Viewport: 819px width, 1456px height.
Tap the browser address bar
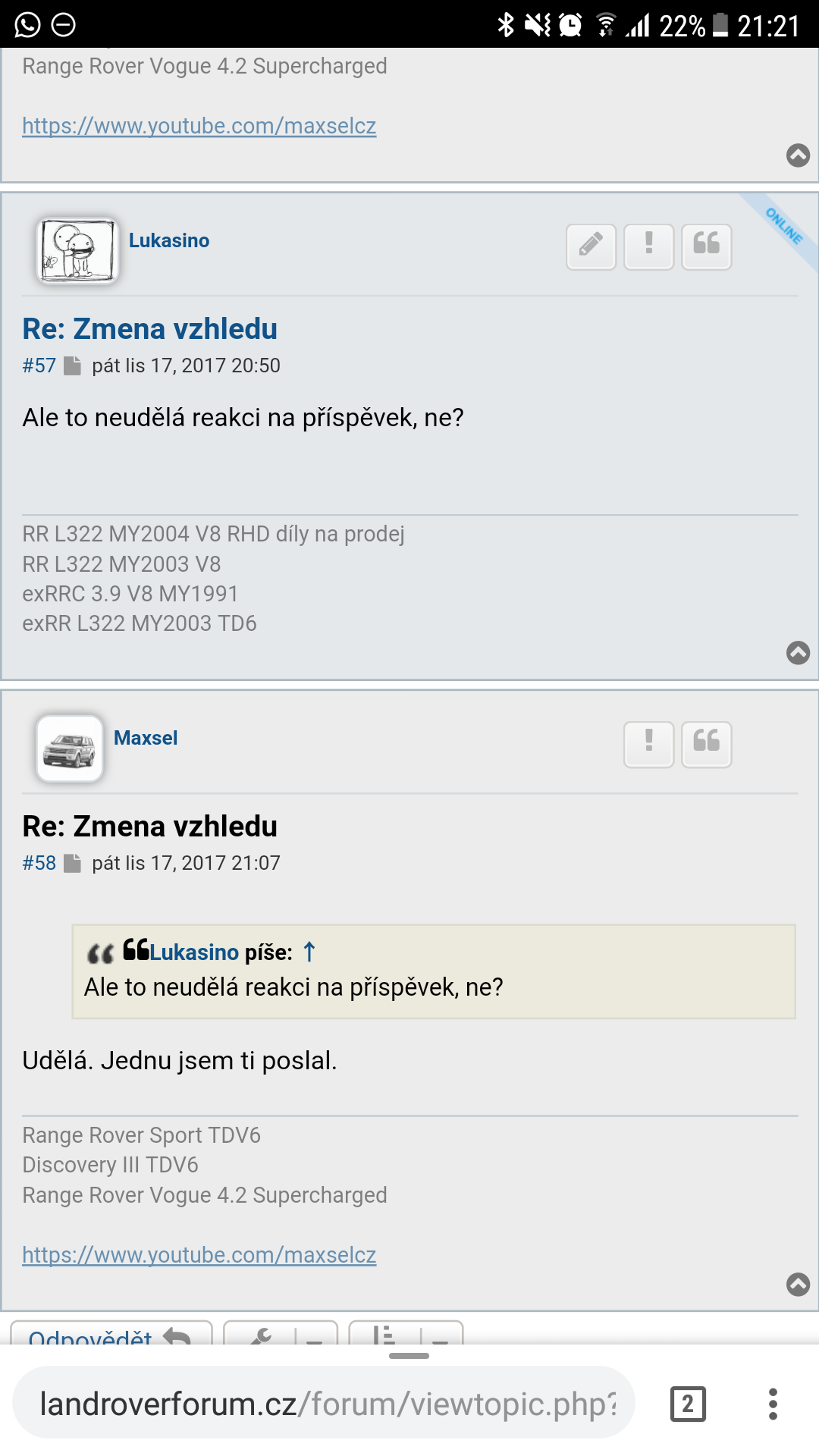[326, 1404]
